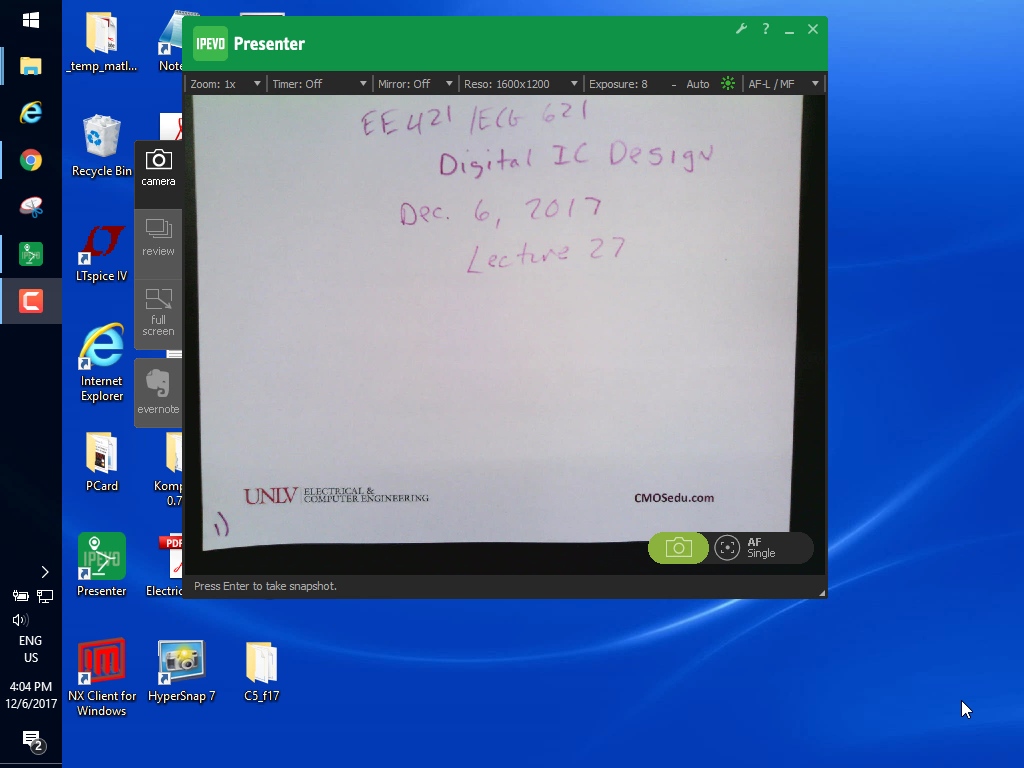Close the Presenter window
Viewport: 1024px width, 768px height.
coord(812,29)
